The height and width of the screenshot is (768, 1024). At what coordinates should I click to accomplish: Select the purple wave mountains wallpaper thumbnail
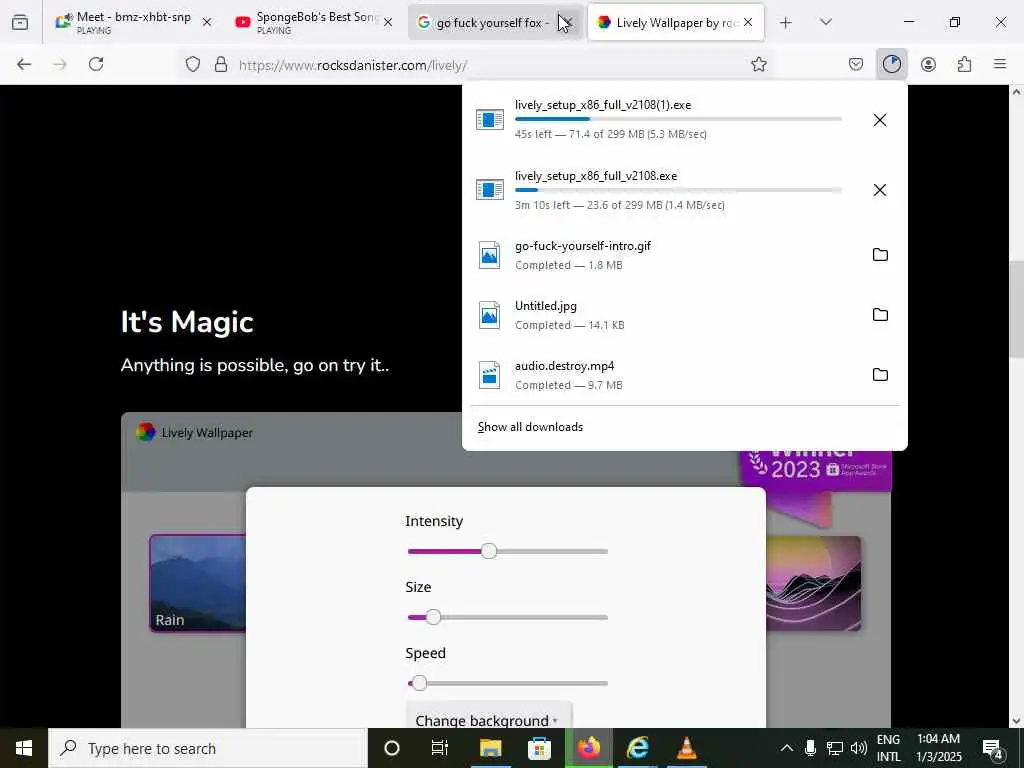pos(813,583)
